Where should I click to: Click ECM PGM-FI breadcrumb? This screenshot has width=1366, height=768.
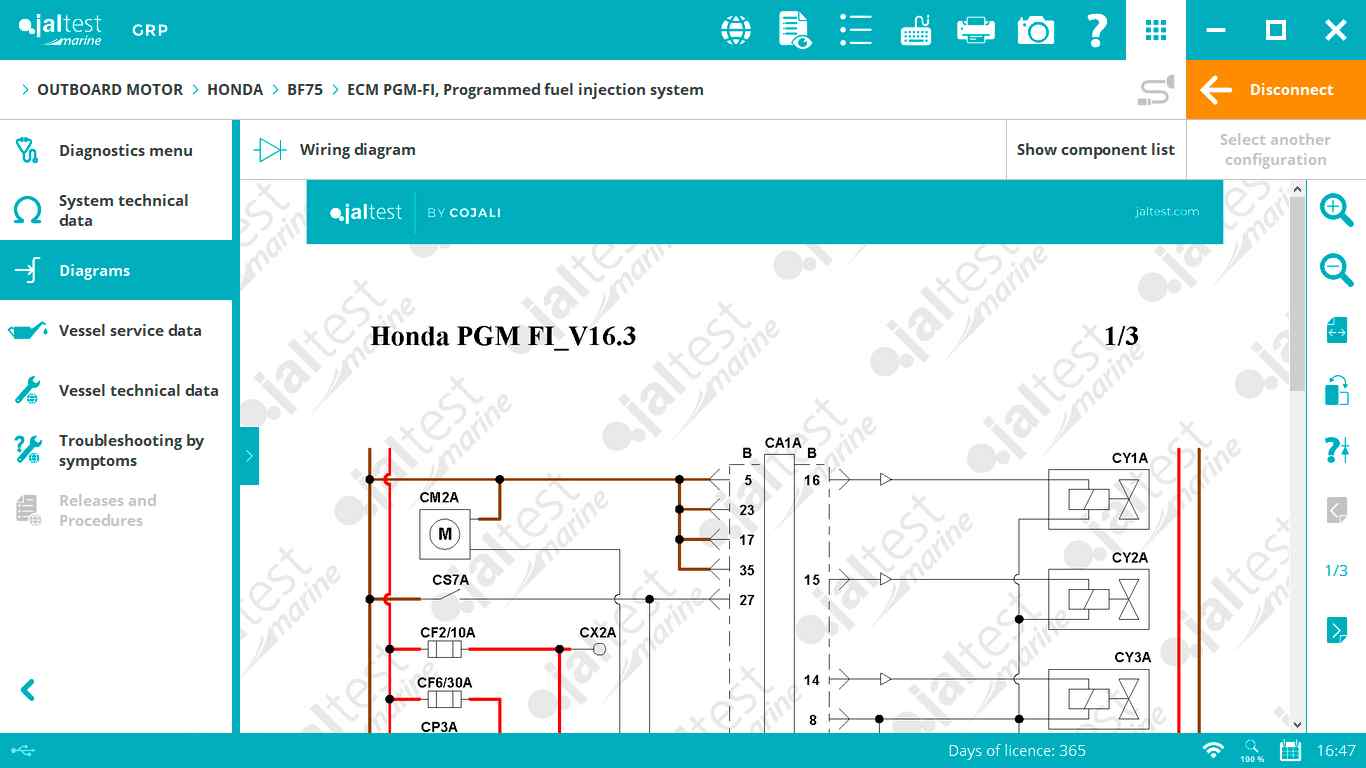click(x=525, y=90)
